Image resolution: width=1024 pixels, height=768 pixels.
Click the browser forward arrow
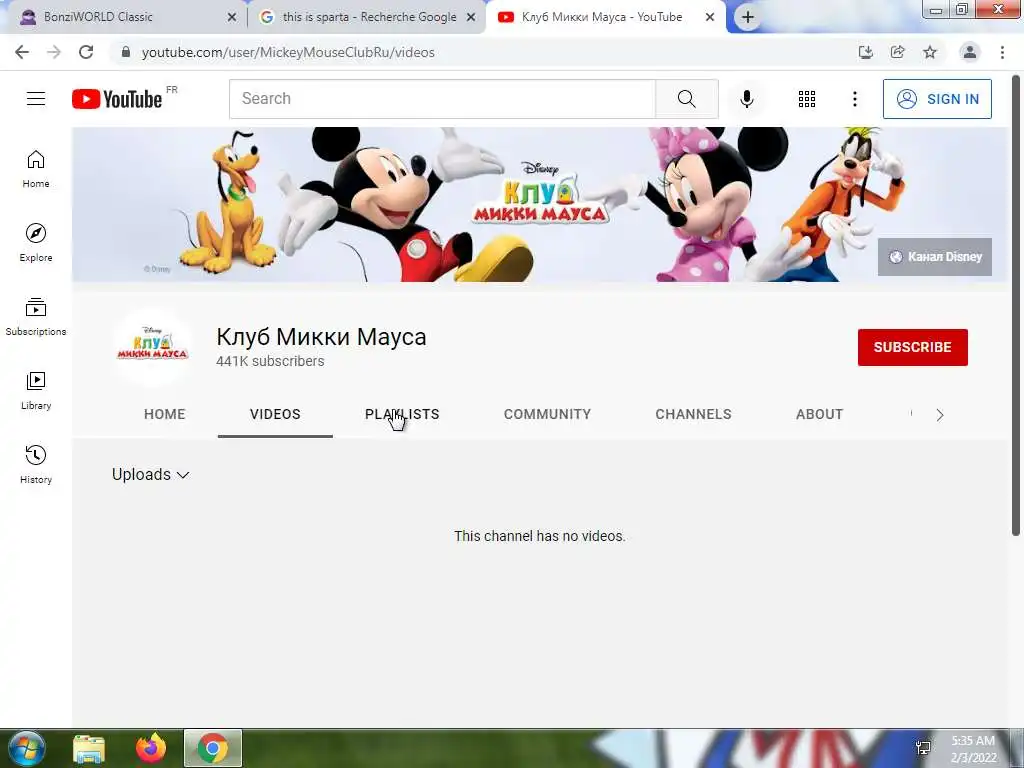coord(54,52)
